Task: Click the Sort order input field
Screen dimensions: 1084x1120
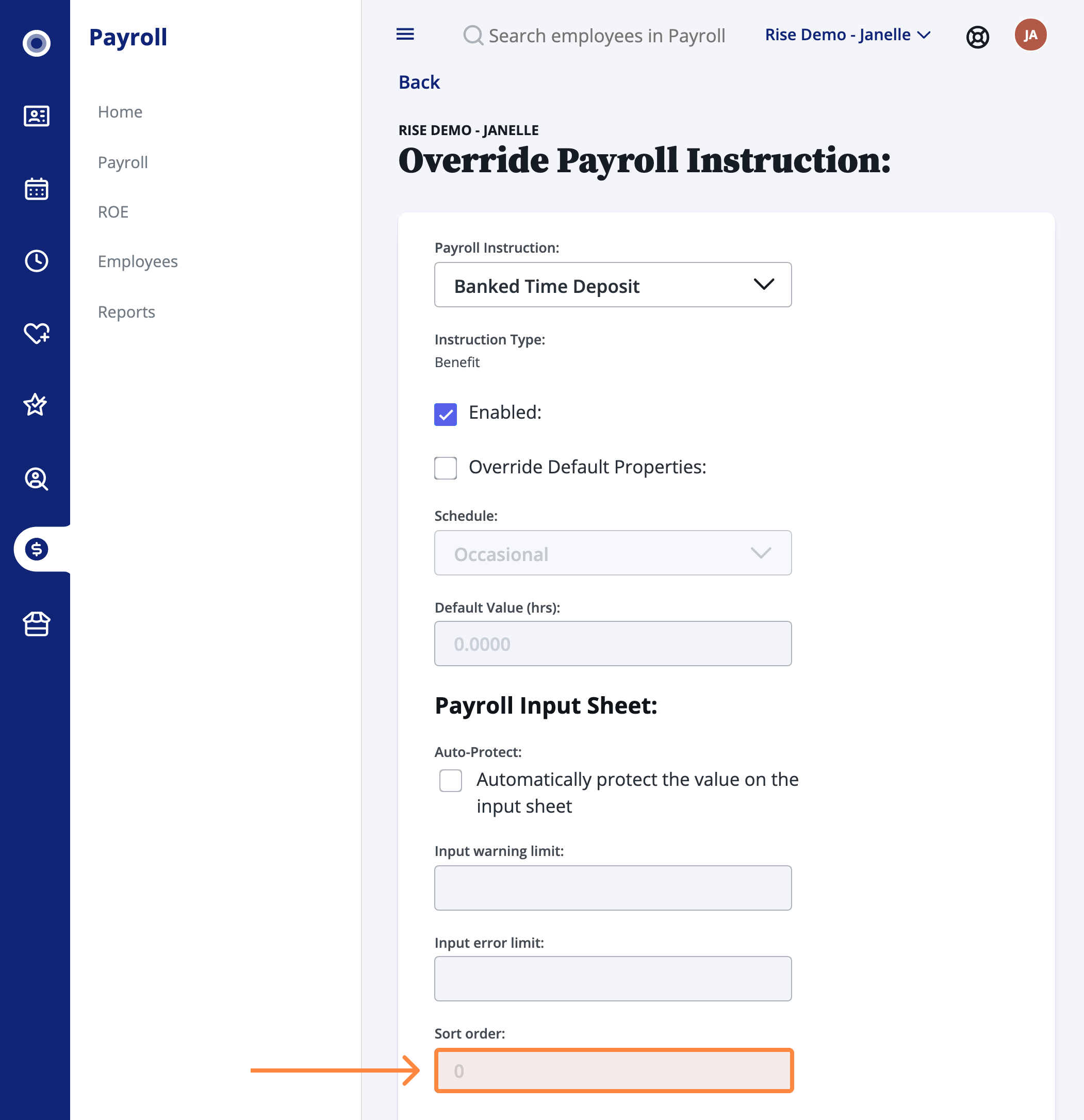Action: [614, 1070]
